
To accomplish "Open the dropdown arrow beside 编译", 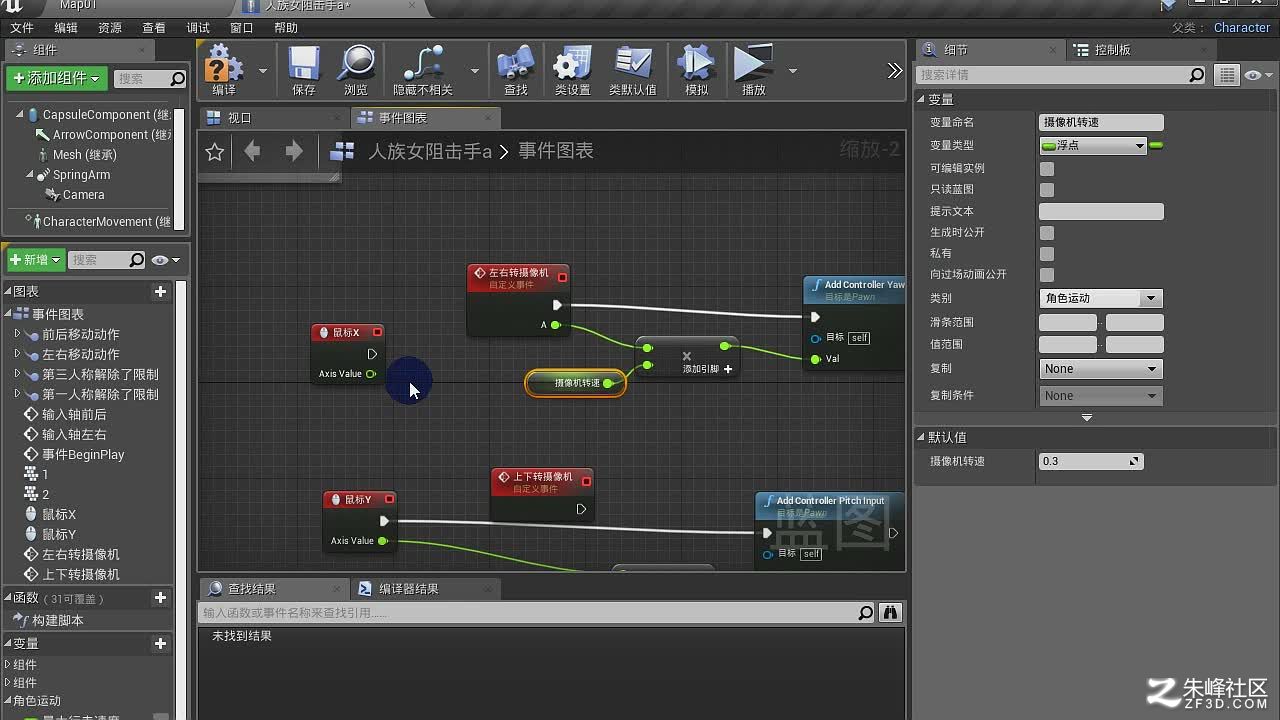I will pyautogui.click(x=263, y=71).
